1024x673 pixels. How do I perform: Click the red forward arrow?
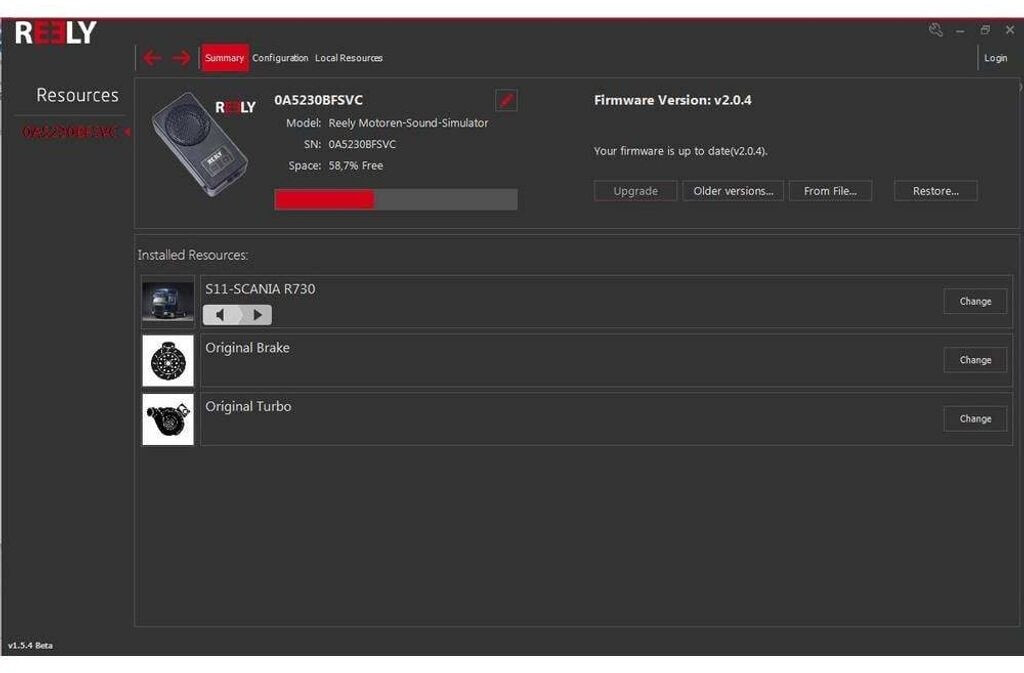[x=181, y=58]
